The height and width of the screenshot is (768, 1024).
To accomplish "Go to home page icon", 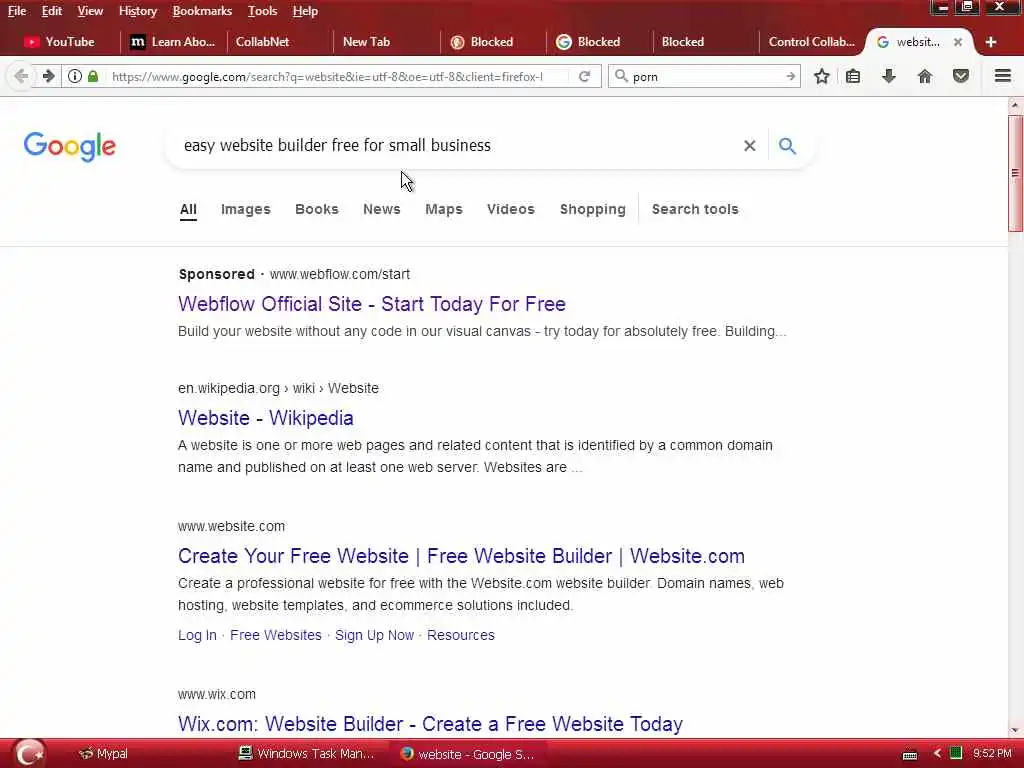I will tap(925, 76).
